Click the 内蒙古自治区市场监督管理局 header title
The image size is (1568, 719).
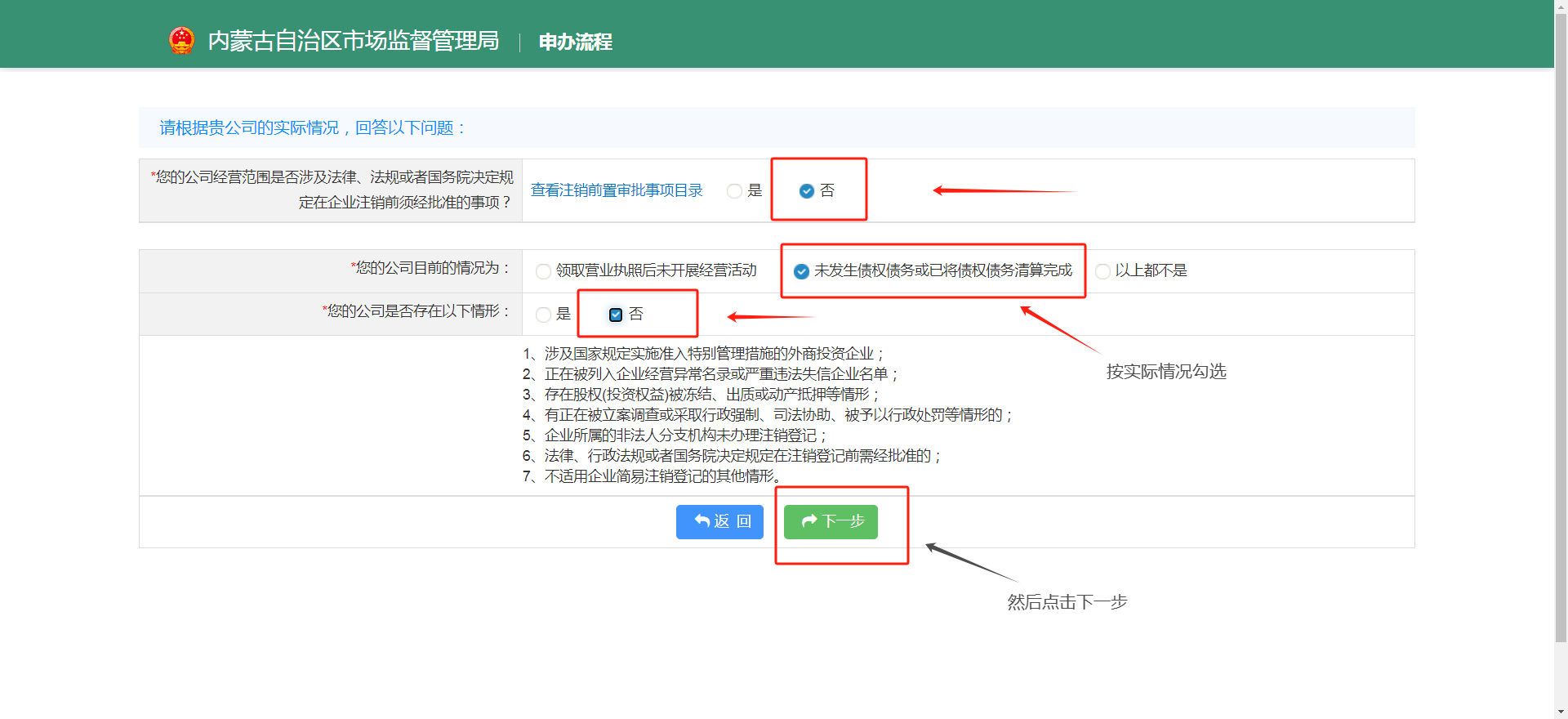coord(353,41)
